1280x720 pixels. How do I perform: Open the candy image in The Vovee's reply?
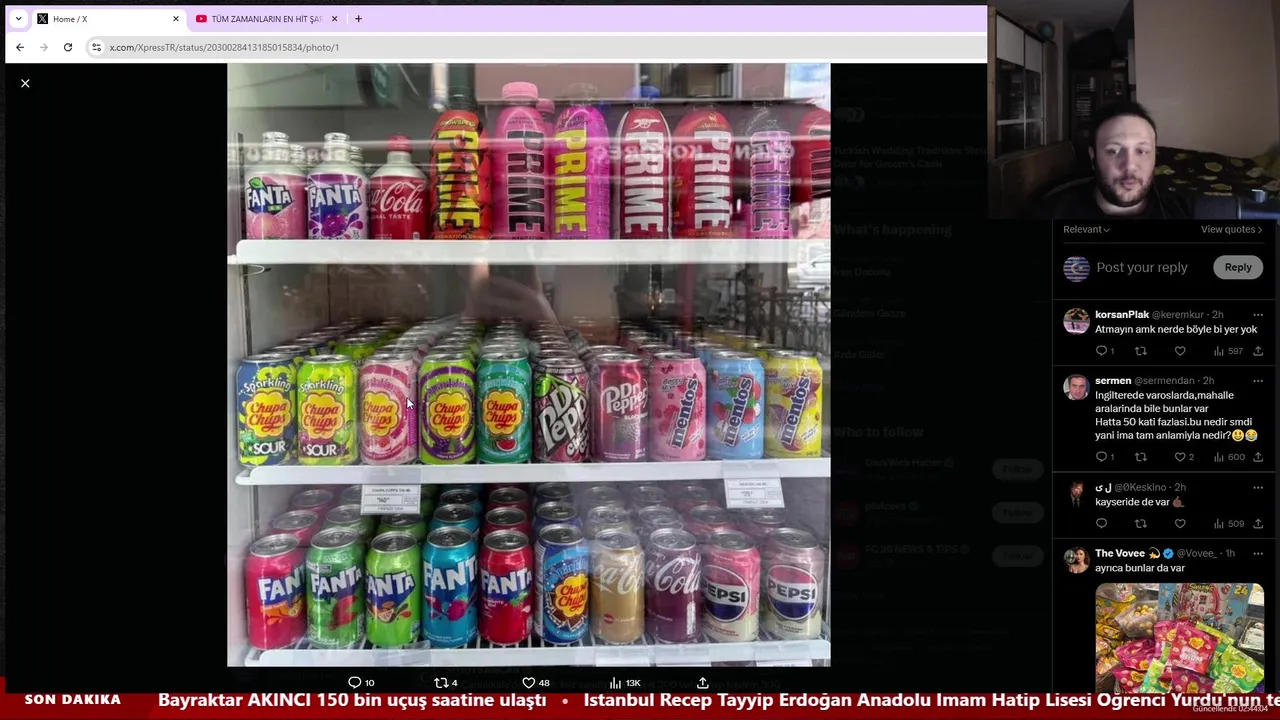(x=1179, y=637)
